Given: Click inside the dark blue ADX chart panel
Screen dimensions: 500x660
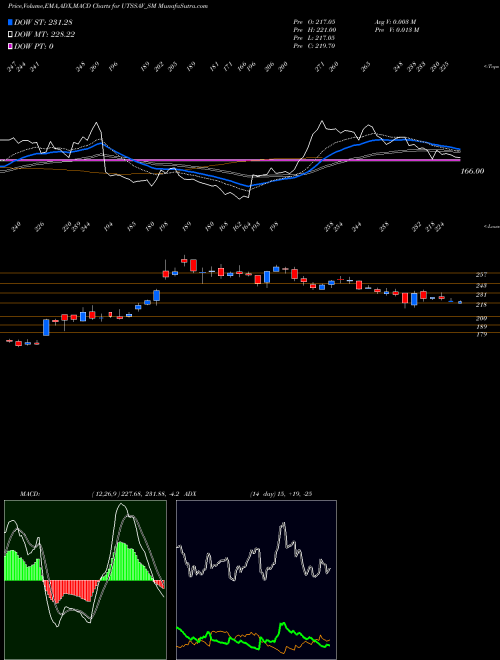Looking at the screenshot, I should point(256,580).
